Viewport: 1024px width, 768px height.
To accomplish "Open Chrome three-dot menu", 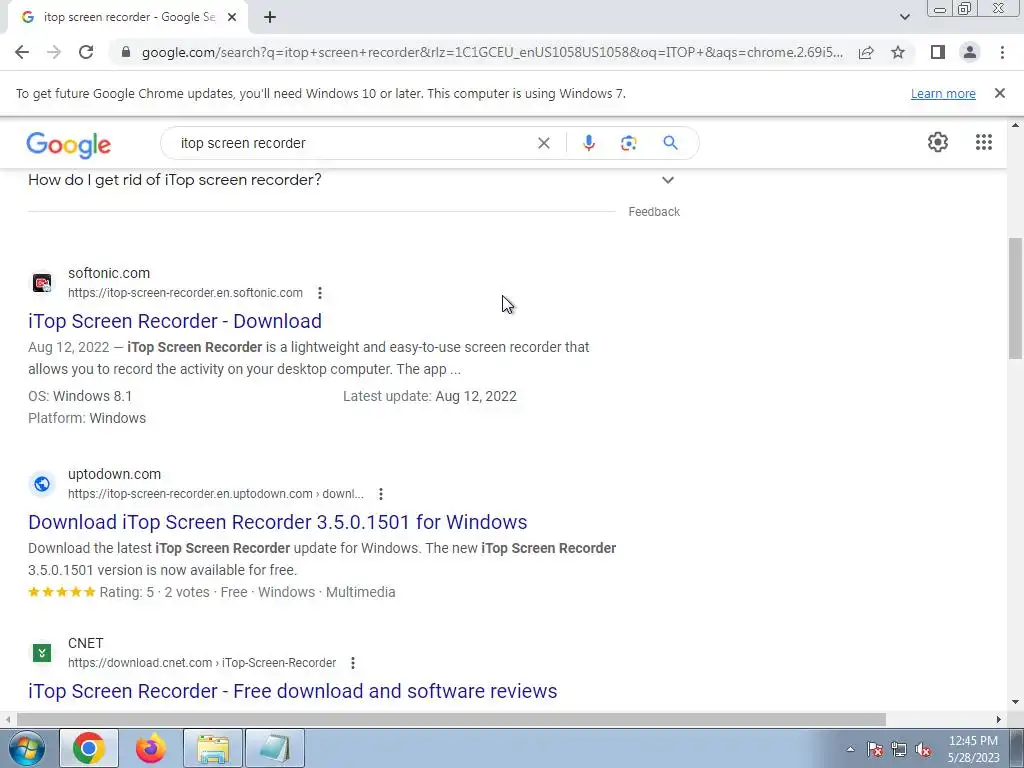I will point(1002,52).
